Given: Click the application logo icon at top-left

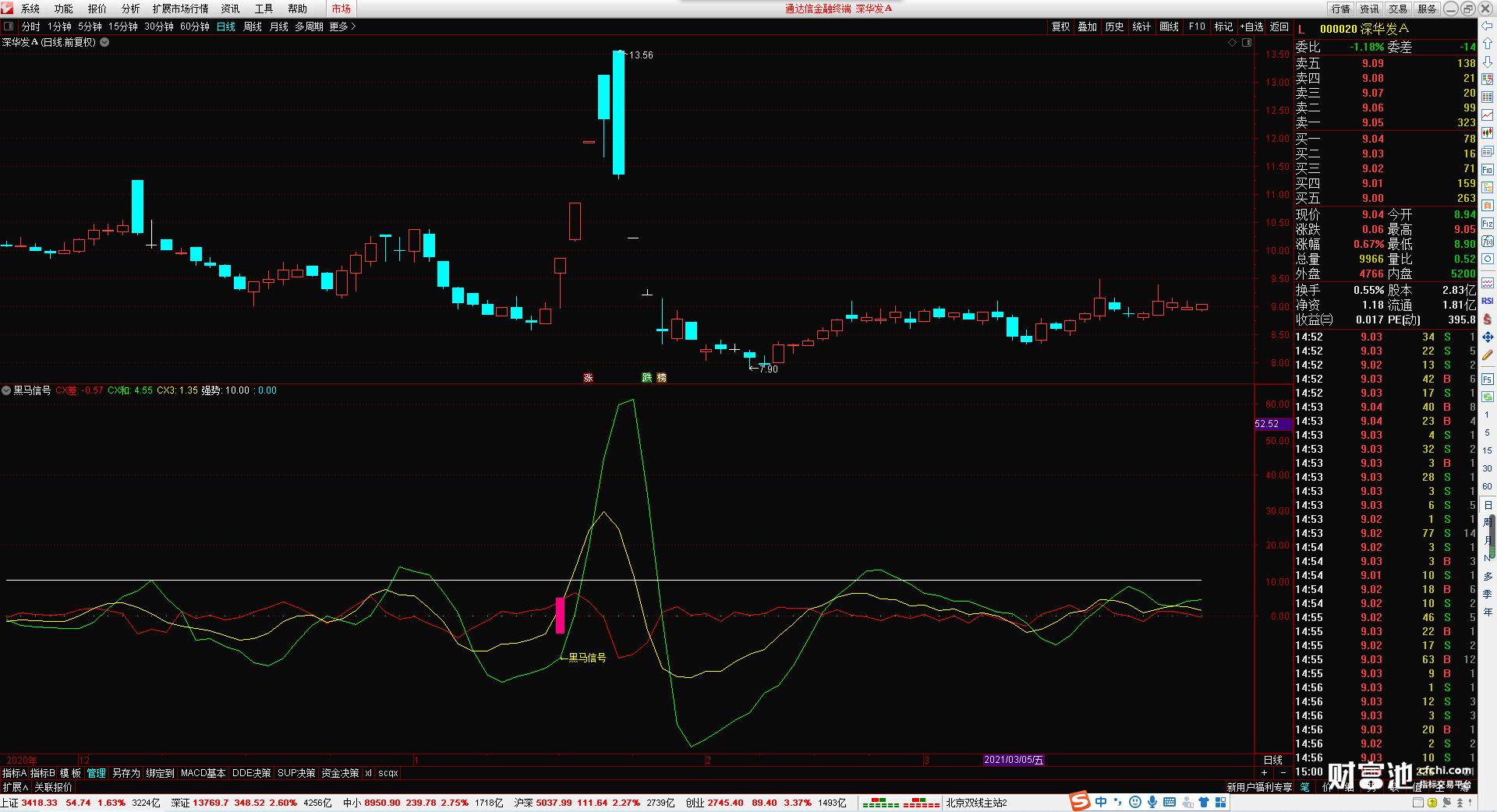Looking at the screenshot, I should click(x=8, y=8).
